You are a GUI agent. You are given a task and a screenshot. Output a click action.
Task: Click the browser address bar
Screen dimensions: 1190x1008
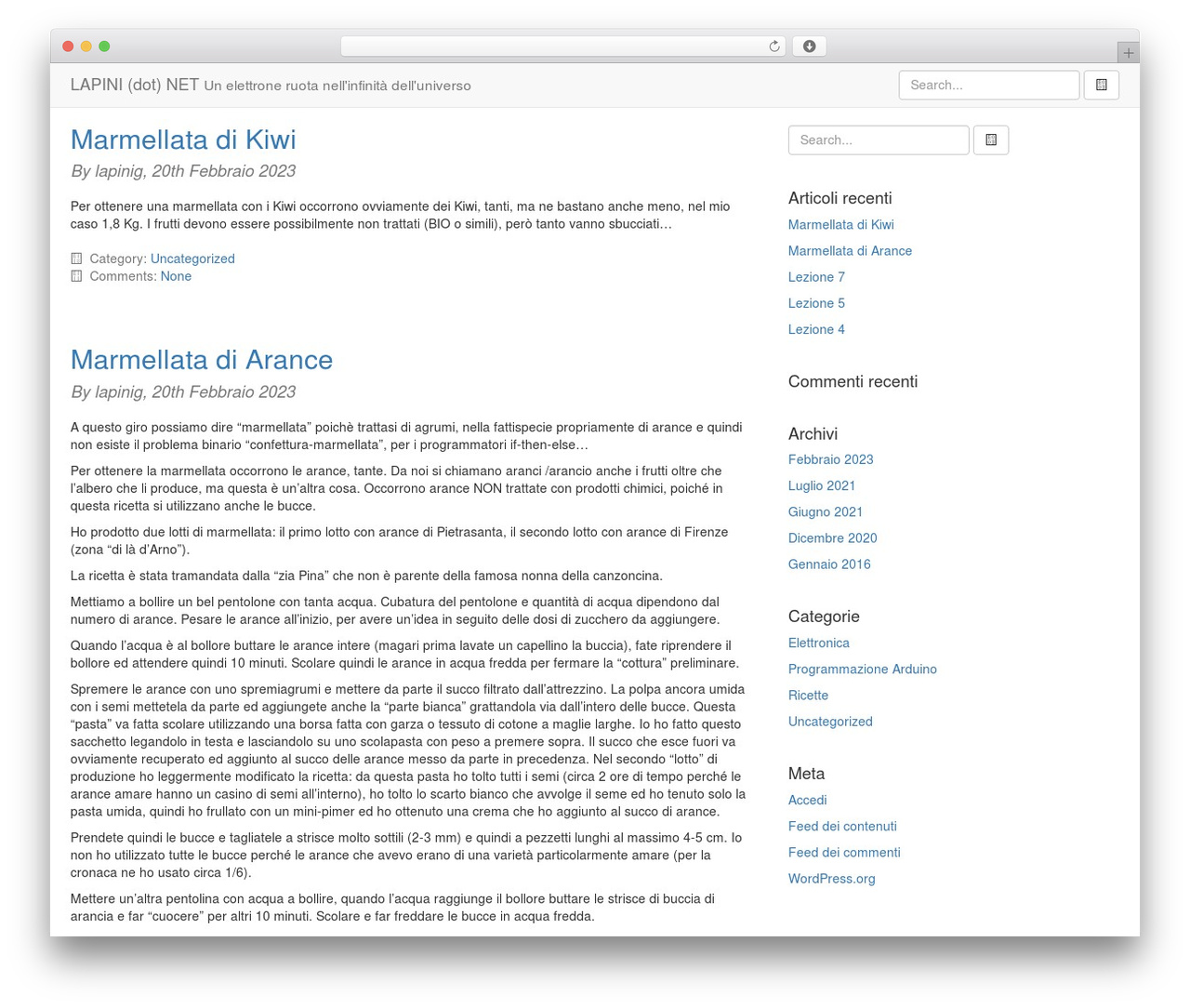coord(562,46)
